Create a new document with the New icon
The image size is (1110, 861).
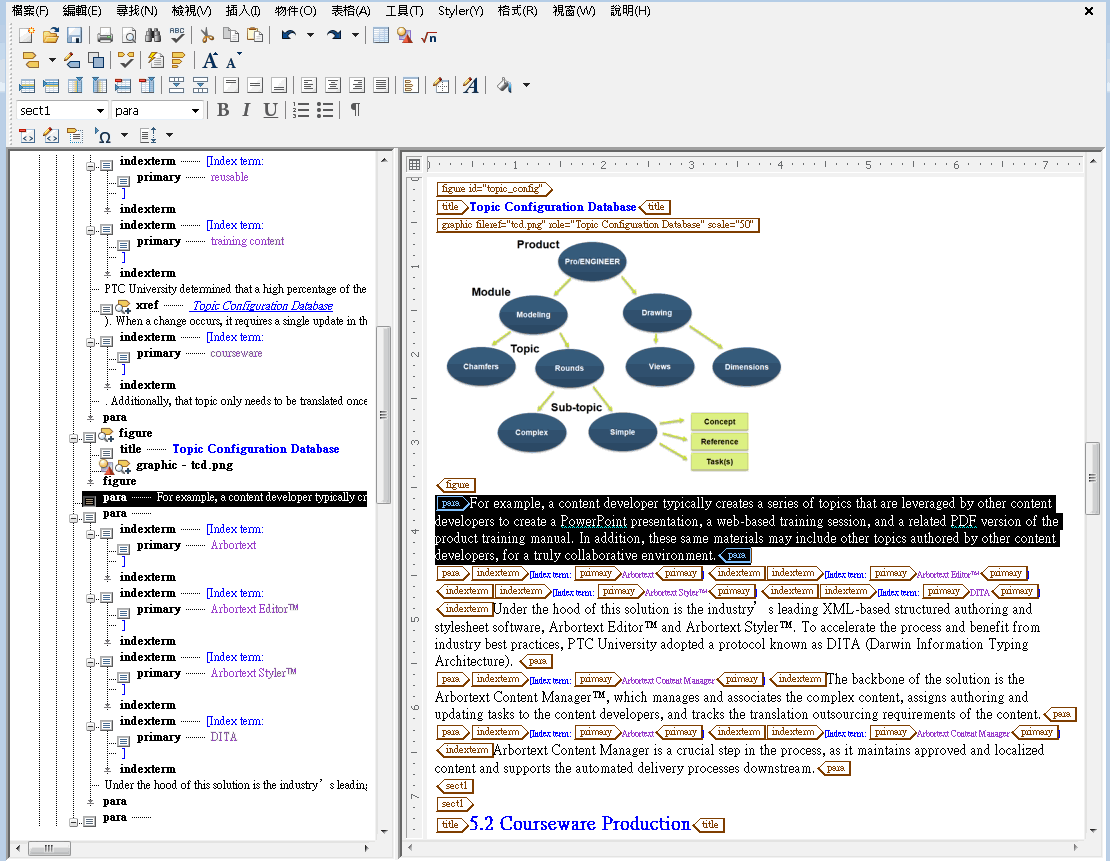click(26, 35)
